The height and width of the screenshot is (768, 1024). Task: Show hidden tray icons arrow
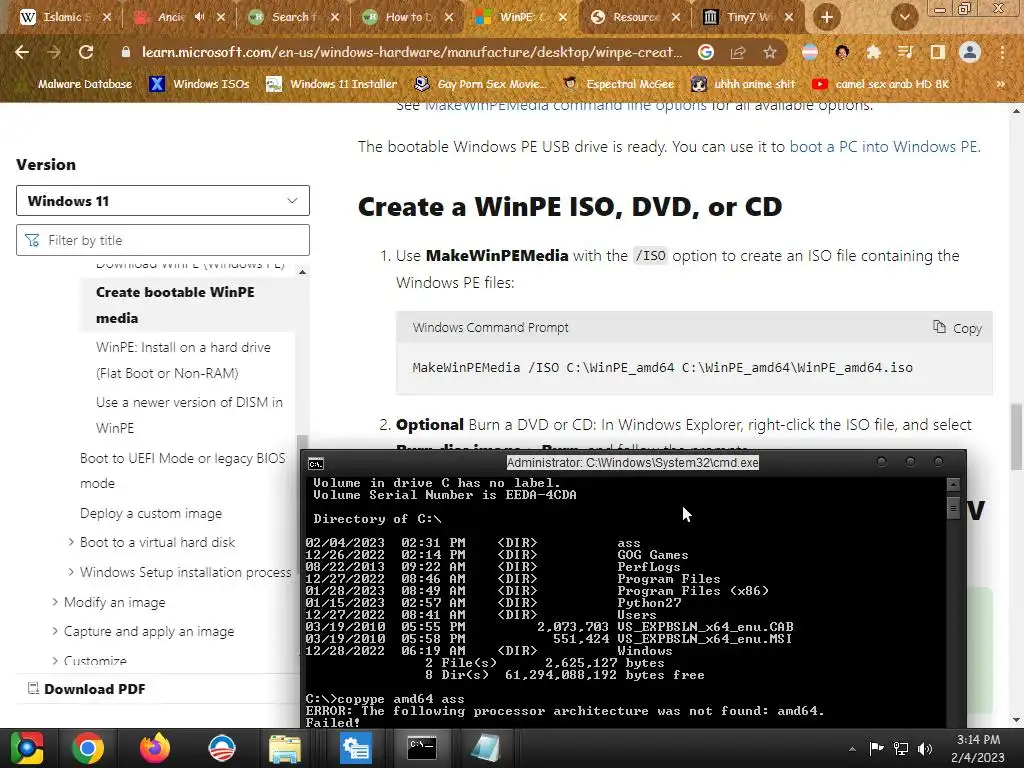852,749
